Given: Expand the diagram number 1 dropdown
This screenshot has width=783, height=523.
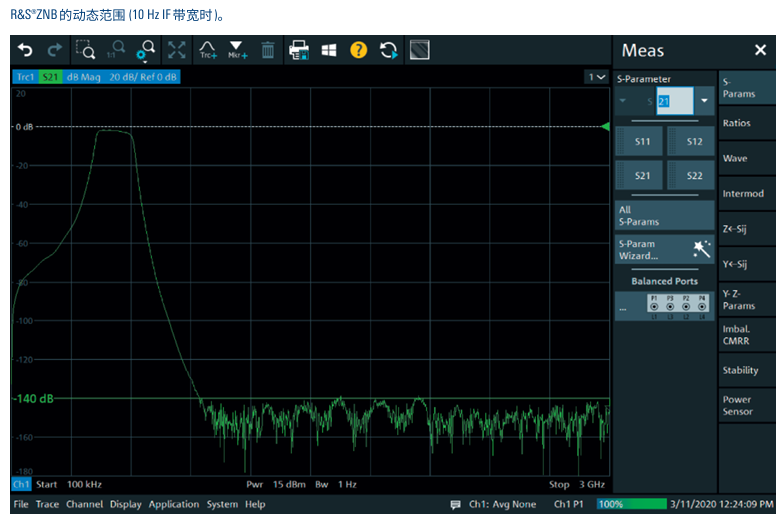Looking at the screenshot, I should point(597,77).
